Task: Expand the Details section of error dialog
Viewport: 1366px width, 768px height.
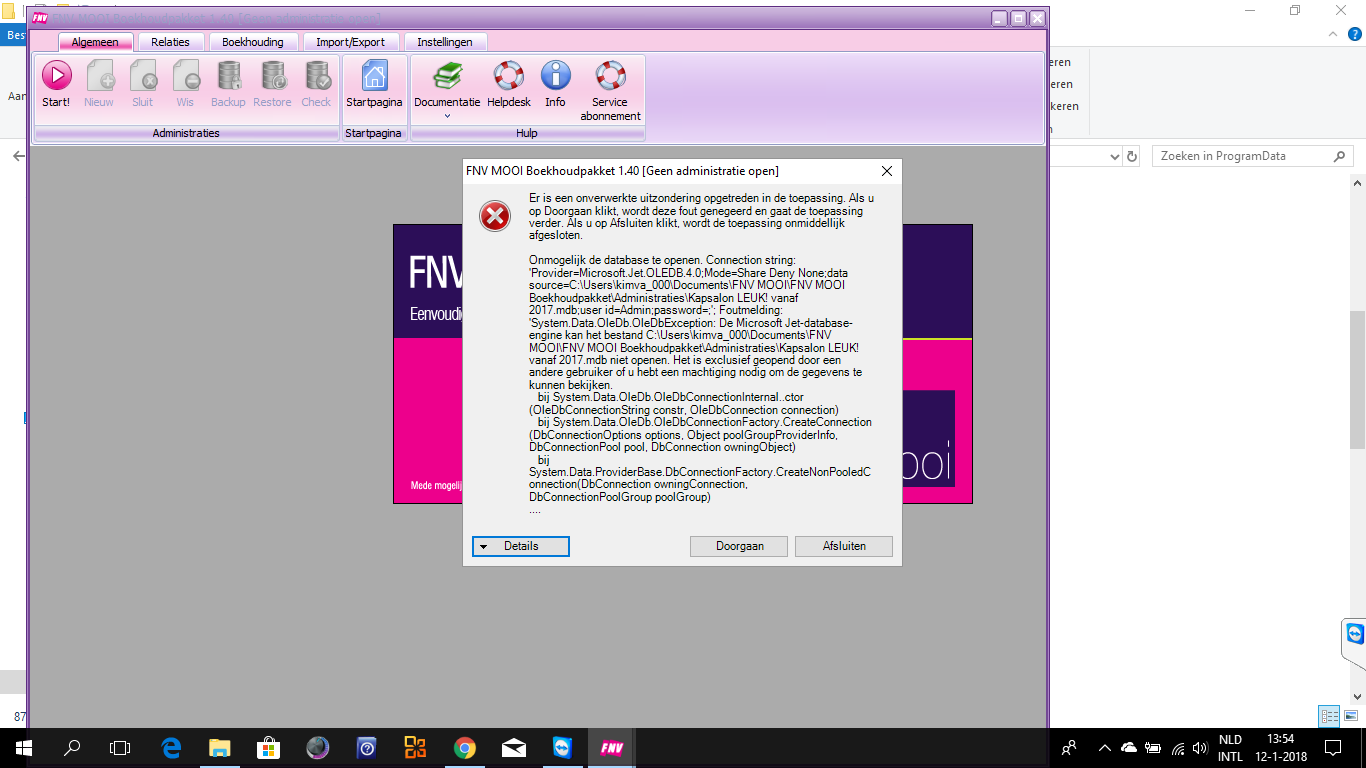Action: tap(521, 546)
